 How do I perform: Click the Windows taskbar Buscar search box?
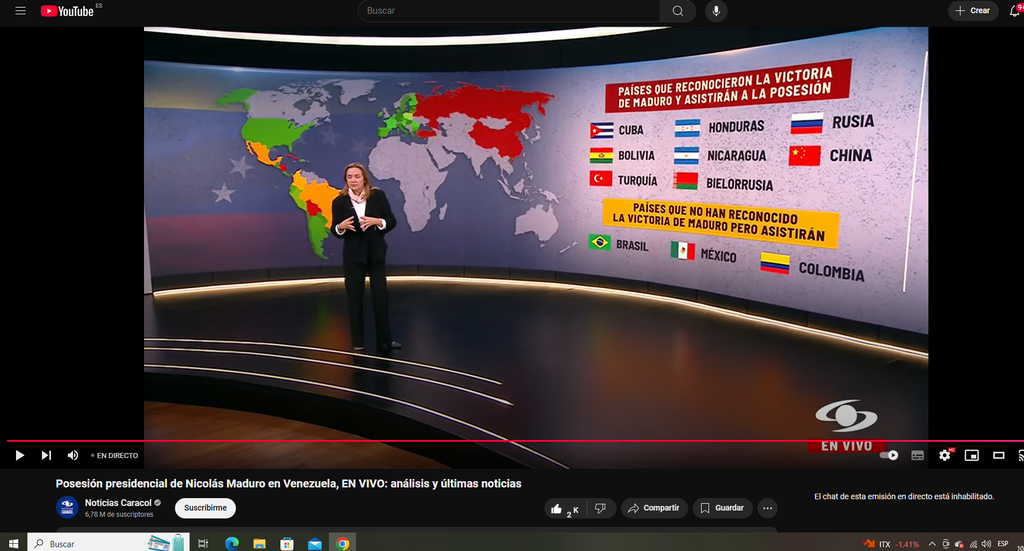point(108,543)
